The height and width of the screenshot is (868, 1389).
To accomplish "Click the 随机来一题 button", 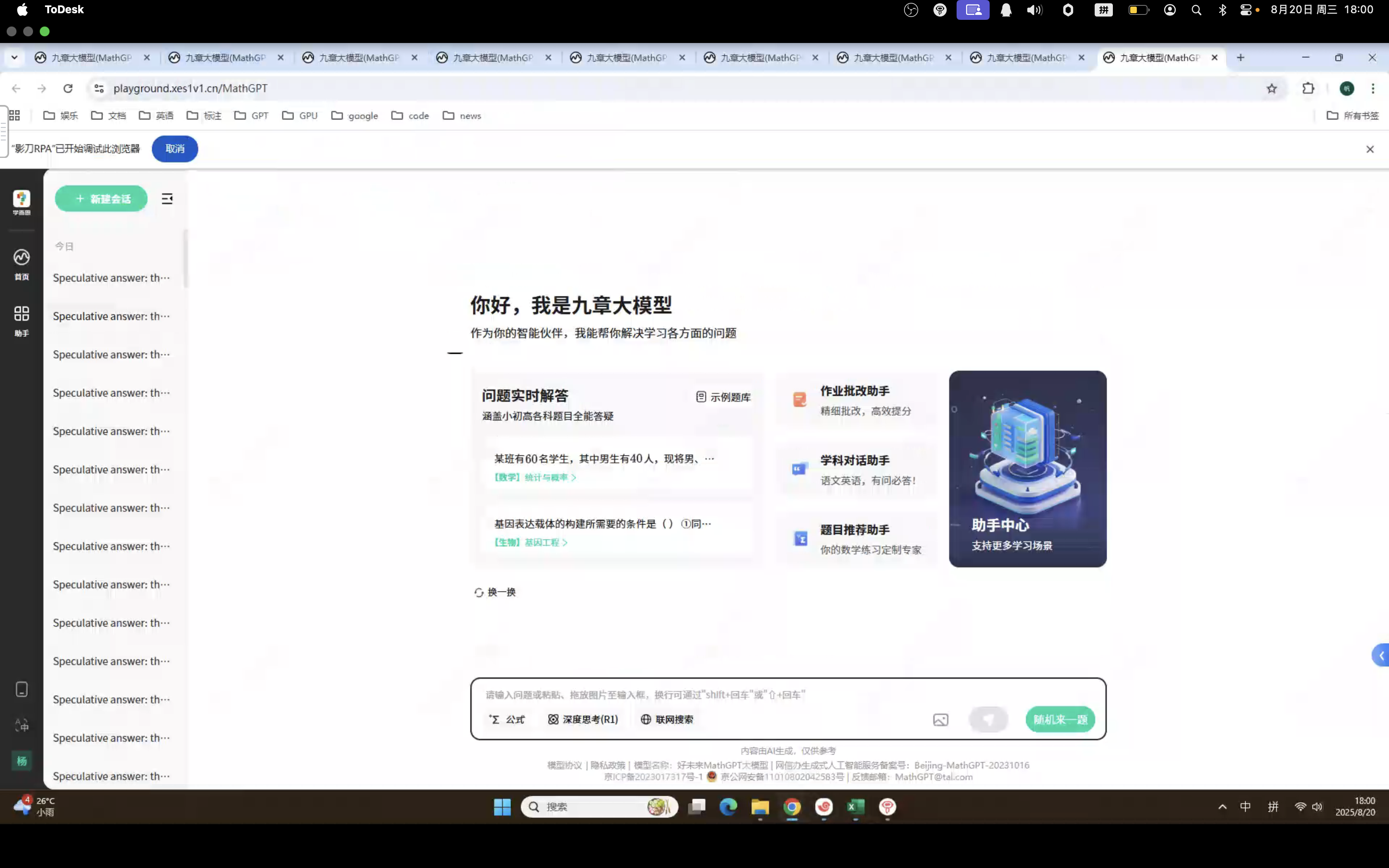I will pyautogui.click(x=1059, y=719).
